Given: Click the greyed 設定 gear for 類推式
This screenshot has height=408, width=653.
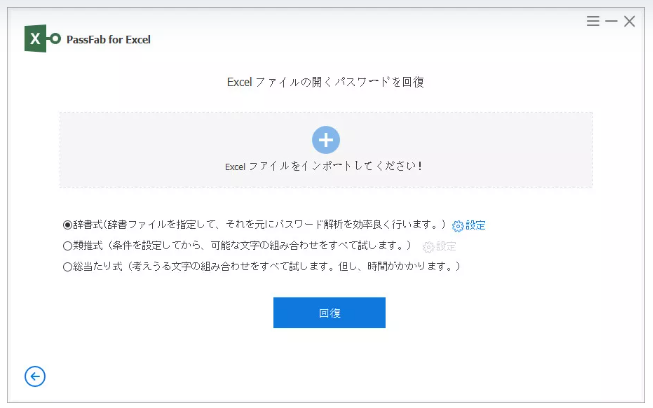Looking at the screenshot, I should pos(439,246).
